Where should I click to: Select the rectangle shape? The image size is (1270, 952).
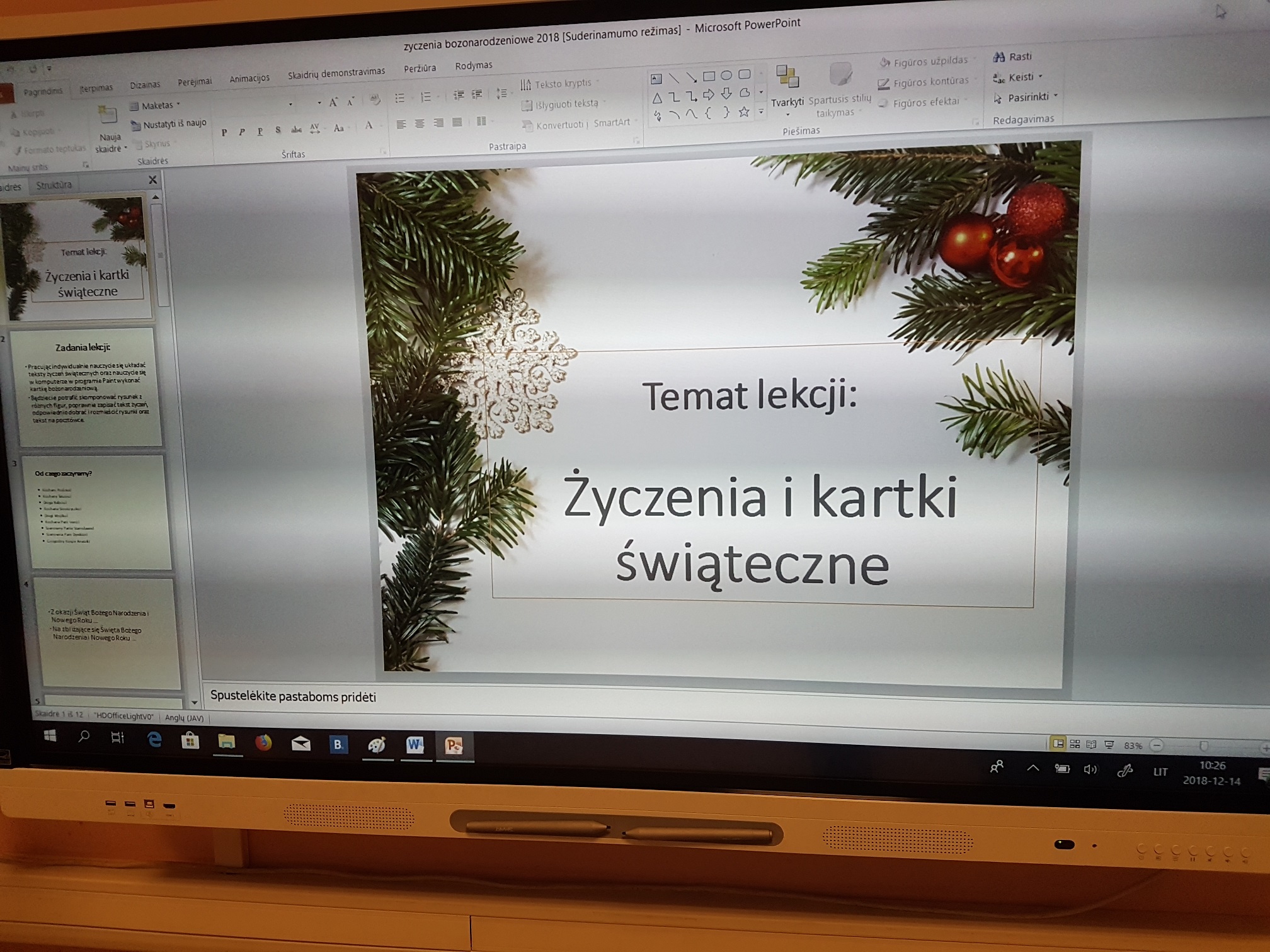[709, 76]
